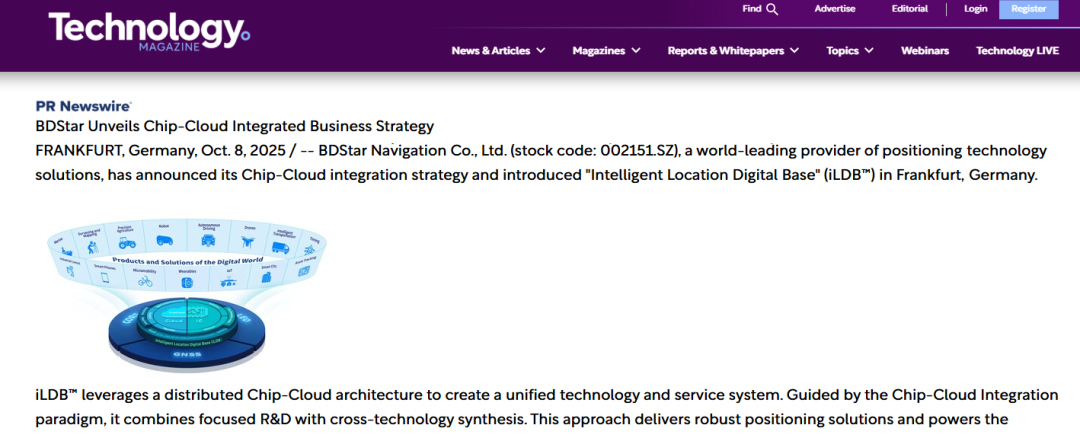Click the Wearables icon in the infographic
Viewport: 1080px width, 434px height.
pos(185,283)
